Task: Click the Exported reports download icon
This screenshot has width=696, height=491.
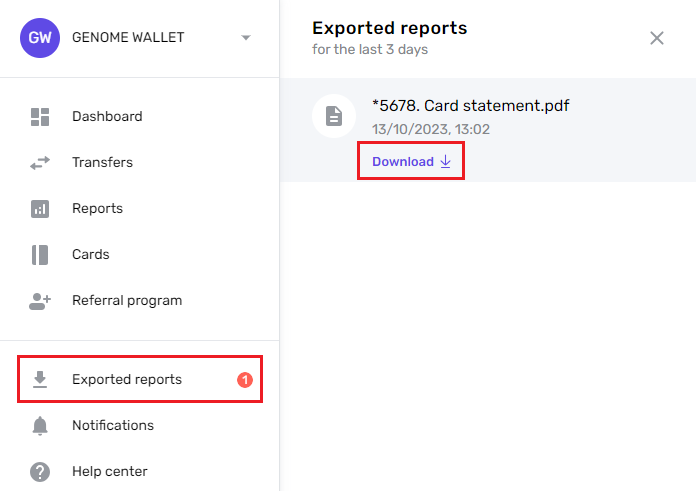Action: (40, 380)
